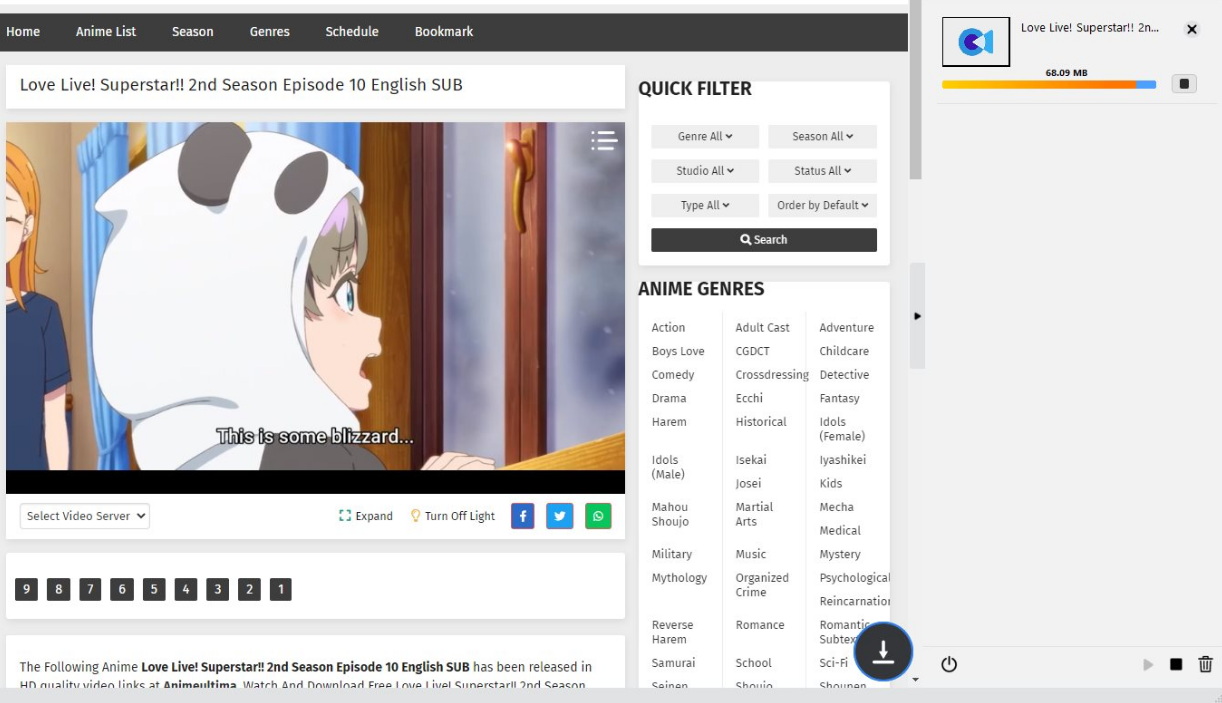Collapse the downloader side panel arrow
This screenshot has height=703, width=1222.
pyautogui.click(x=917, y=316)
